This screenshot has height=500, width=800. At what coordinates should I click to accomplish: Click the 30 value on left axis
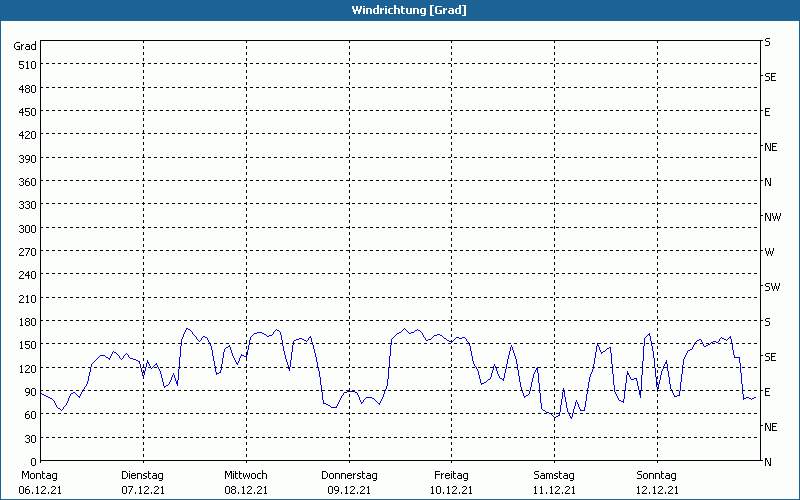[x=31, y=439]
